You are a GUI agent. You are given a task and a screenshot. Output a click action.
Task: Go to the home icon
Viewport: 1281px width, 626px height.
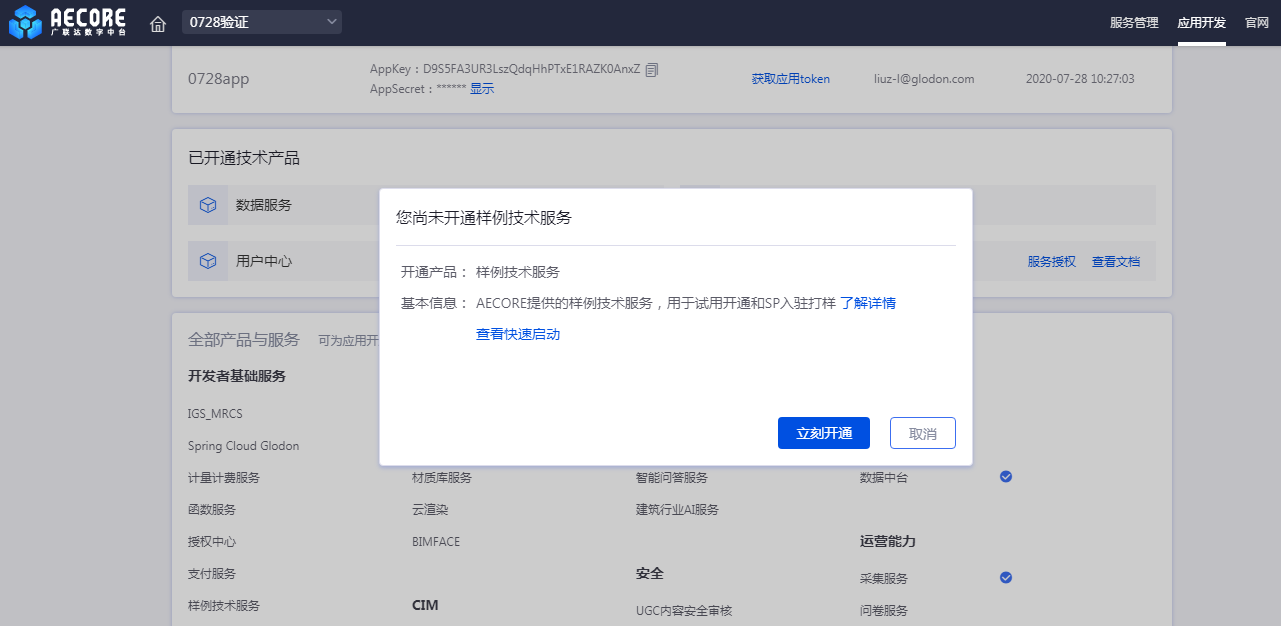[x=158, y=23]
